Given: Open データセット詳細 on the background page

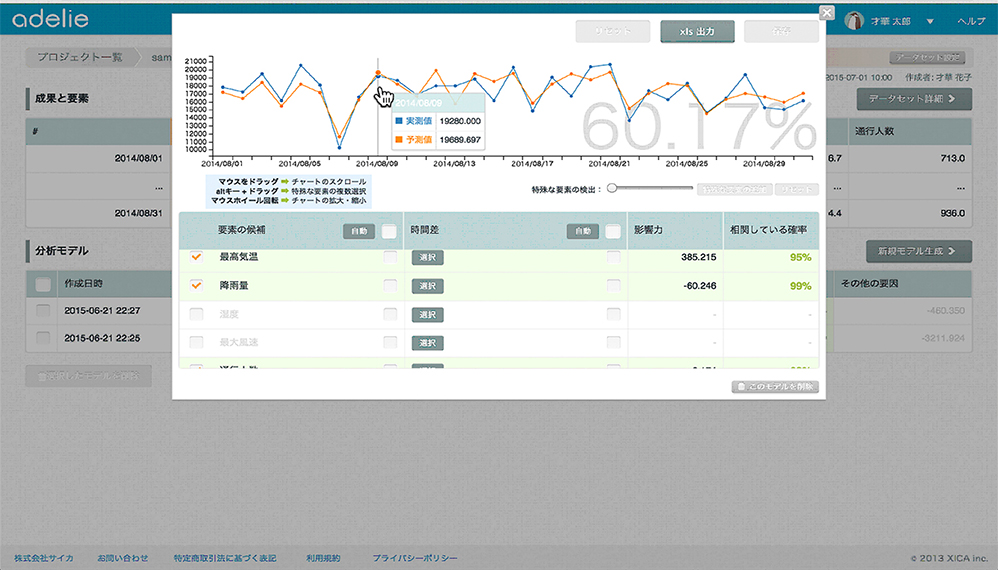Looking at the screenshot, I should tap(914, 99).
